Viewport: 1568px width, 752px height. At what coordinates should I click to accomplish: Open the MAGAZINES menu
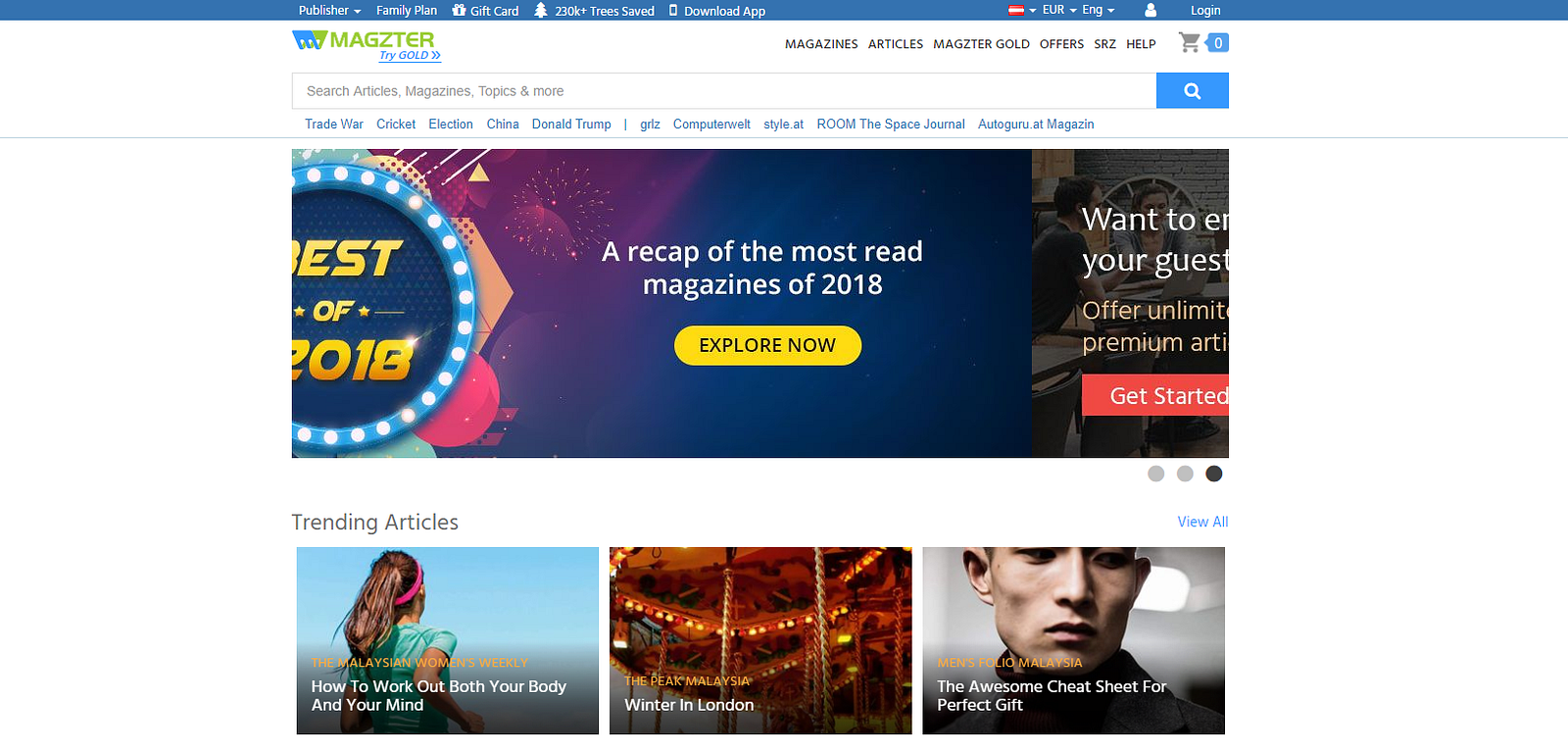(821, 44)
